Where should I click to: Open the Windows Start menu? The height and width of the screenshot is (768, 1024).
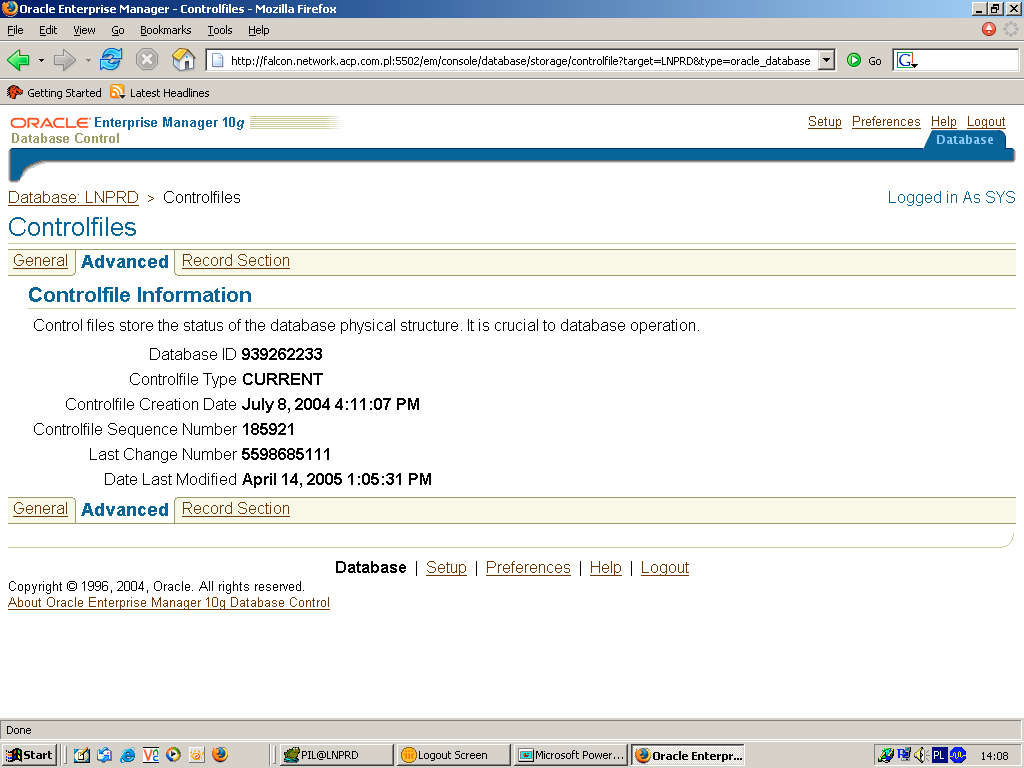(x=29, y=756)
